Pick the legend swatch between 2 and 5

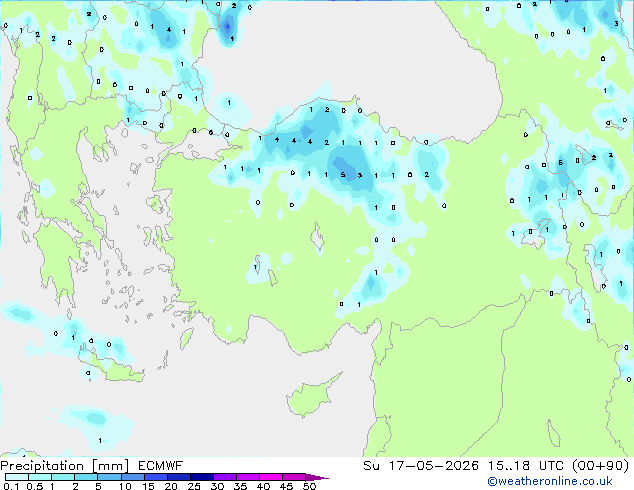pyautogui.click(x=86, y=477)
